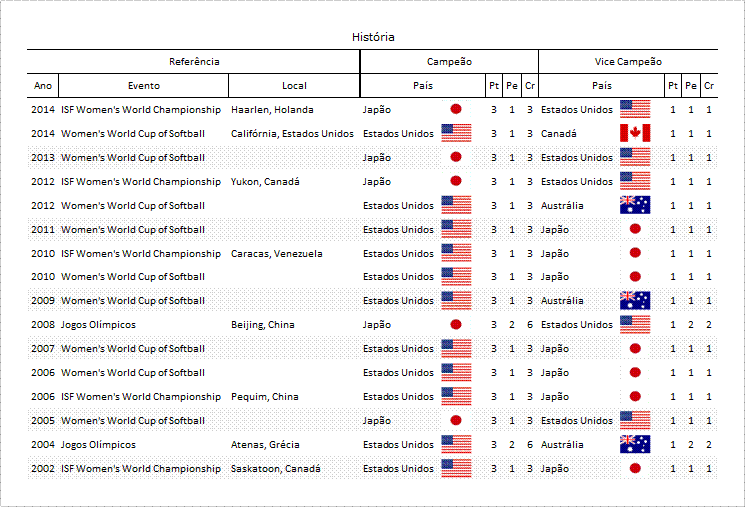
Task: Click United States vice-champion flag in 2008 row
Action: [635, 324]
